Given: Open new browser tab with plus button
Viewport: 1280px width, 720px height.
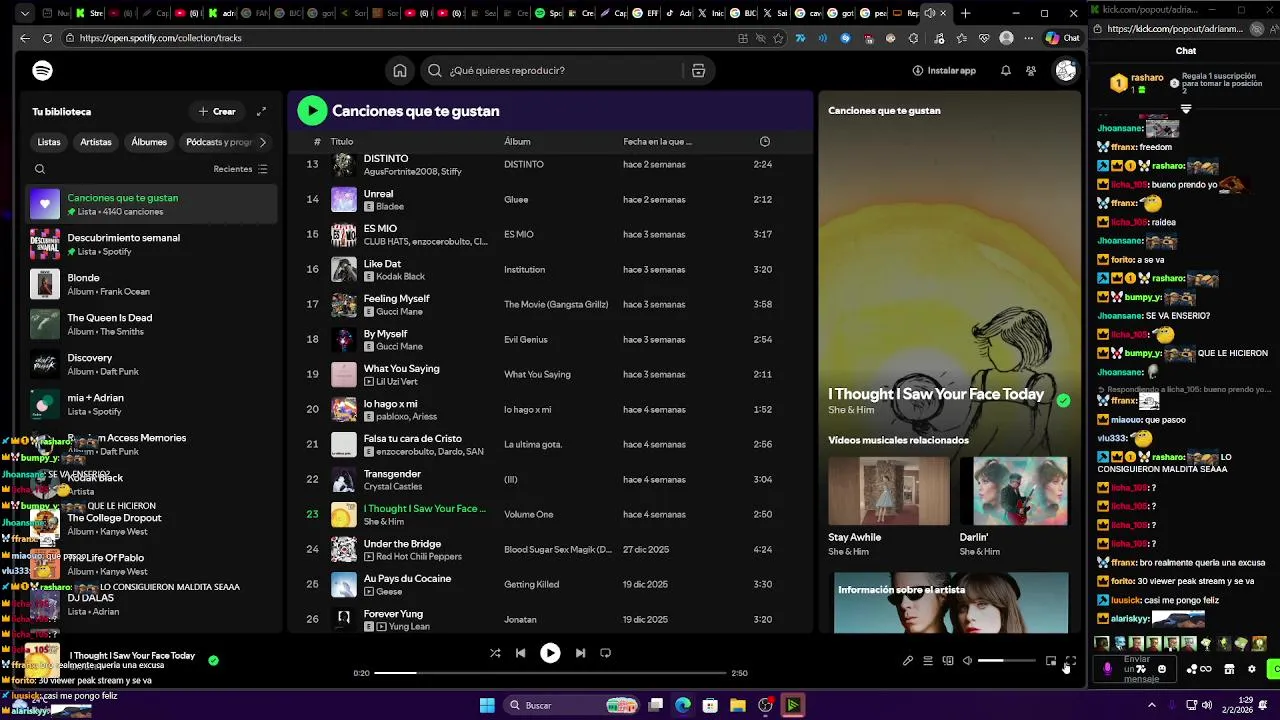Looking at the screenshot, I should pos(965,13).
